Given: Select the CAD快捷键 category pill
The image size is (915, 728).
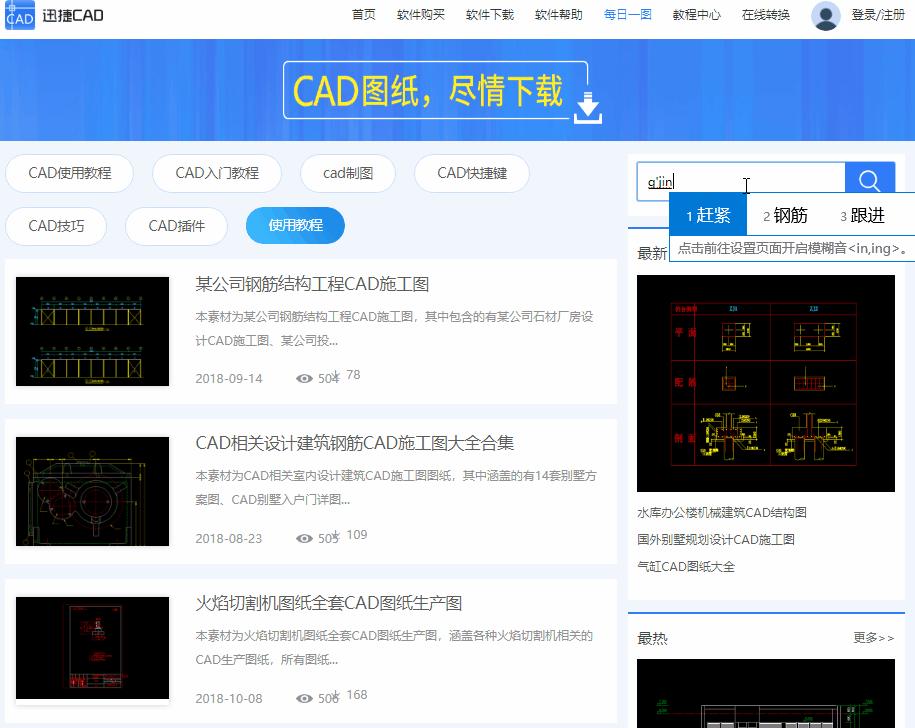Looking at the screenshot, I should pyautogui.click(x=474, y=173).
